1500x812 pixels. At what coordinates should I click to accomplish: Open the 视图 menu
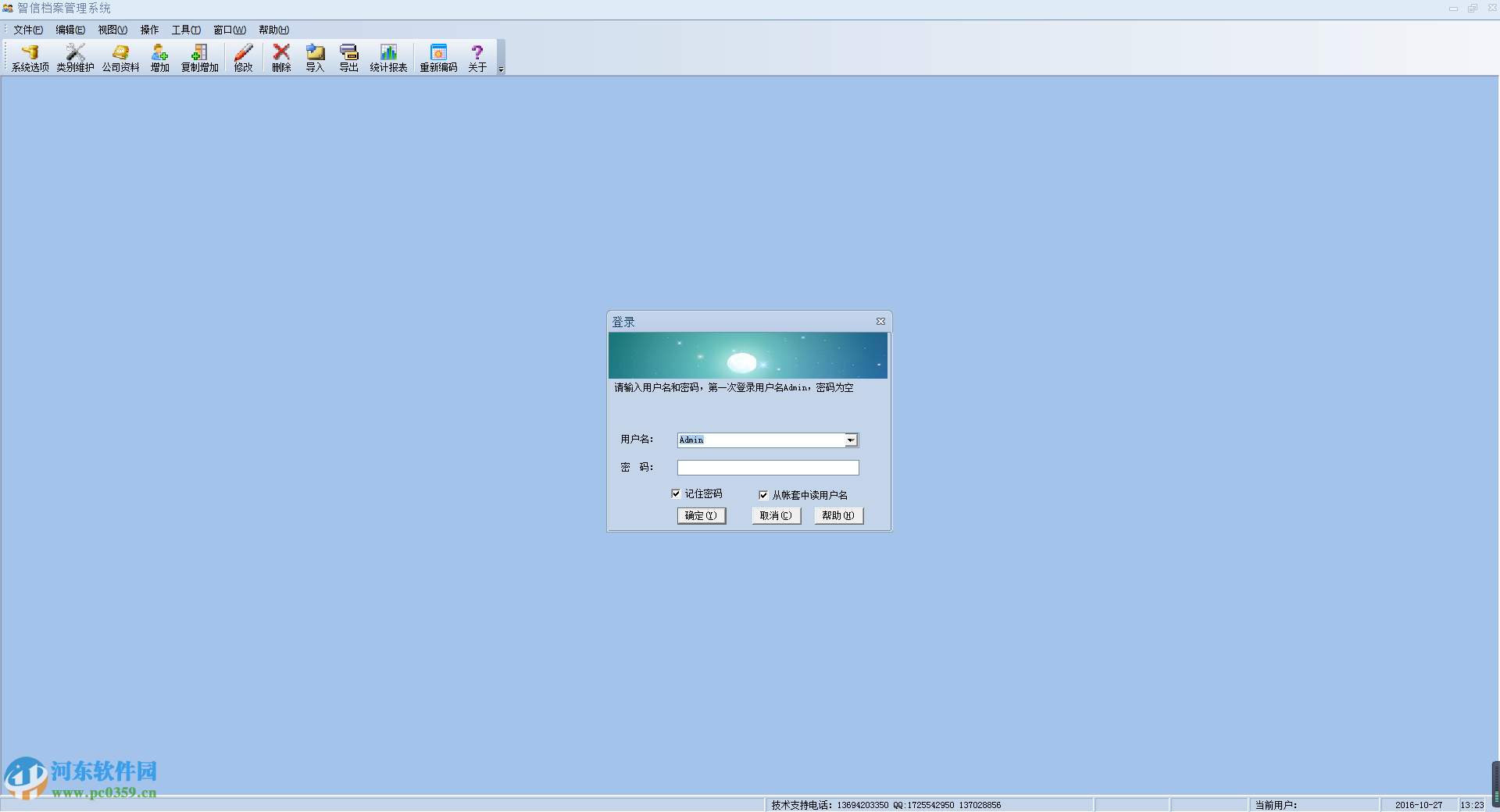(x=112, y=30)
